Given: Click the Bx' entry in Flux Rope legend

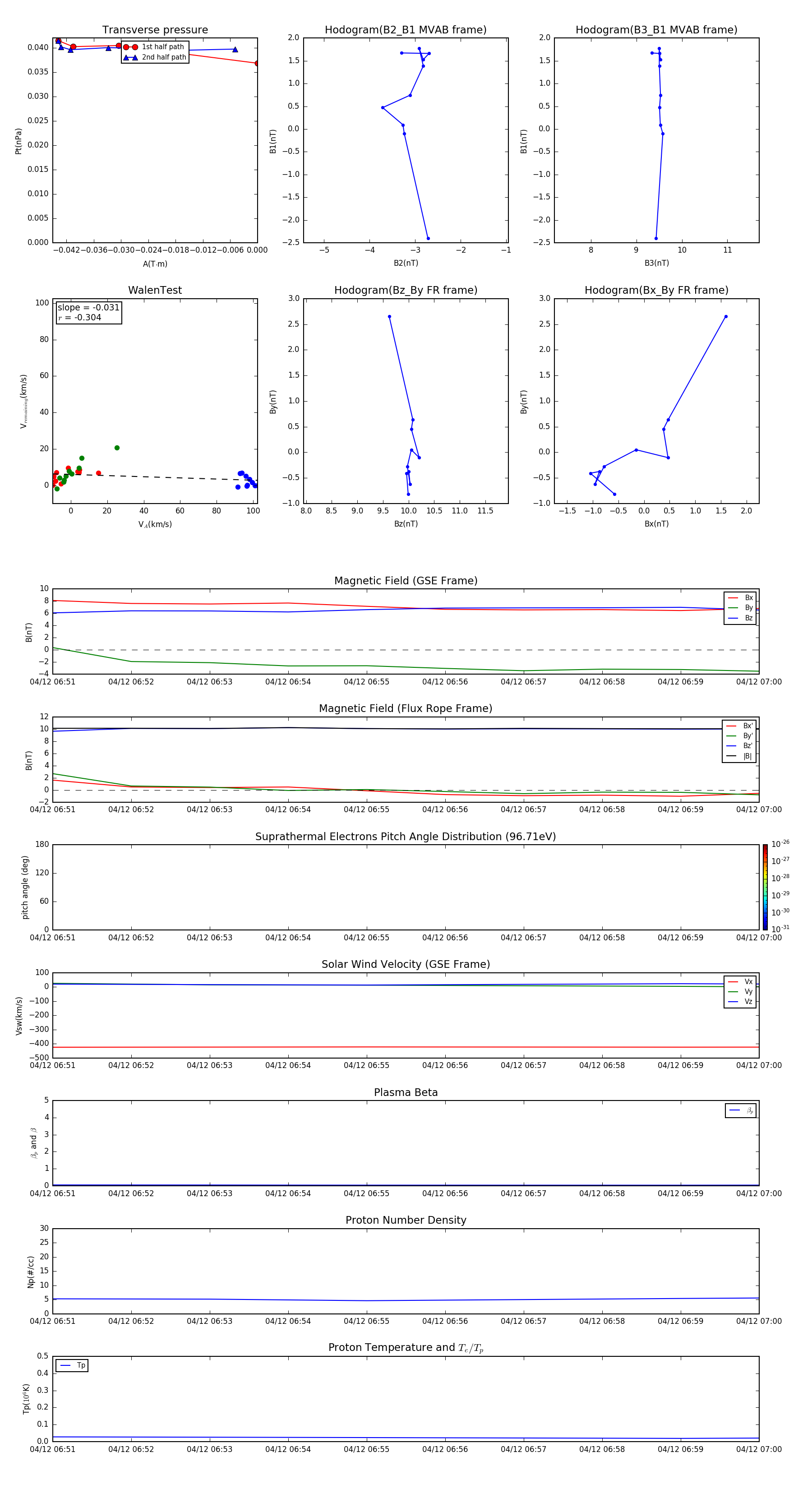Looking at the screenshot, I should pos(739,726).
